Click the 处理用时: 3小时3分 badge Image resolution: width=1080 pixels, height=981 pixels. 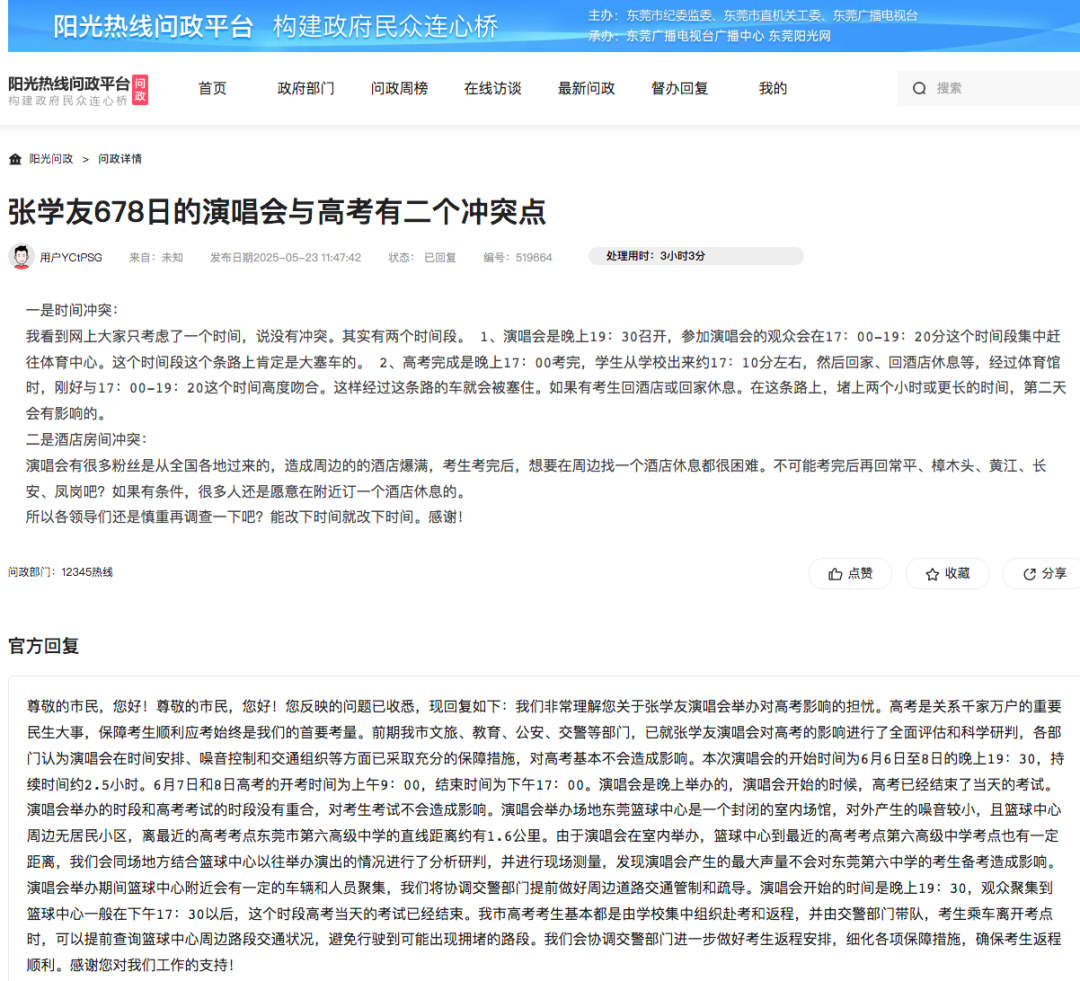pyautogui.click(x=696, y=256)
